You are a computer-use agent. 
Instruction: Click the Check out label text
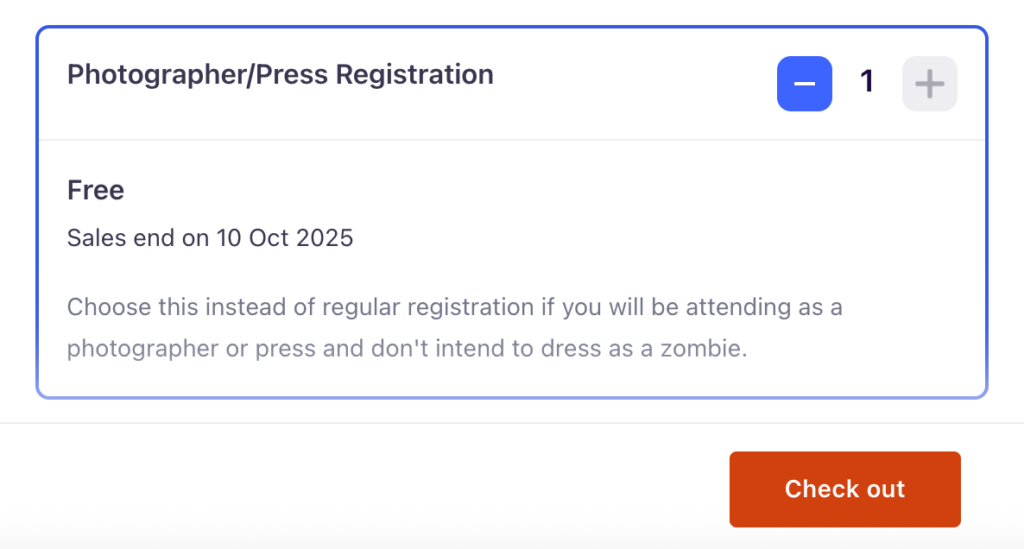click(844, 489)
